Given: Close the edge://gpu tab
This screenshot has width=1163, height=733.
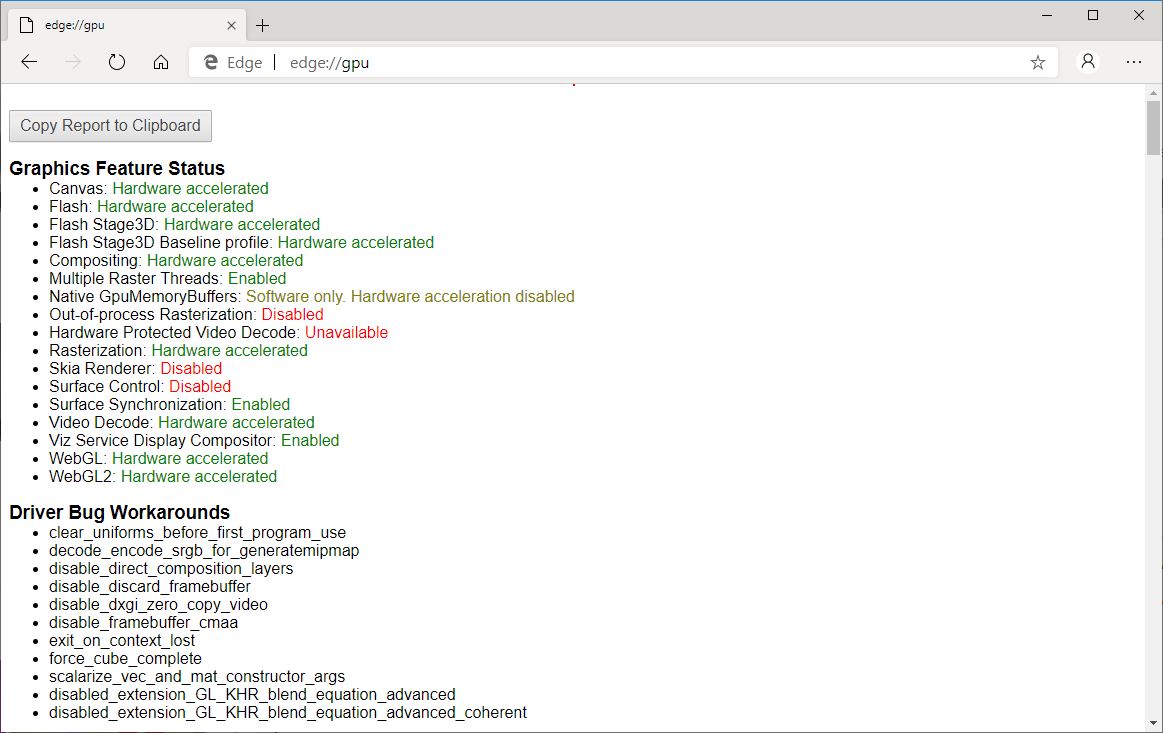Looking at the screenshot, I should 231,25.
